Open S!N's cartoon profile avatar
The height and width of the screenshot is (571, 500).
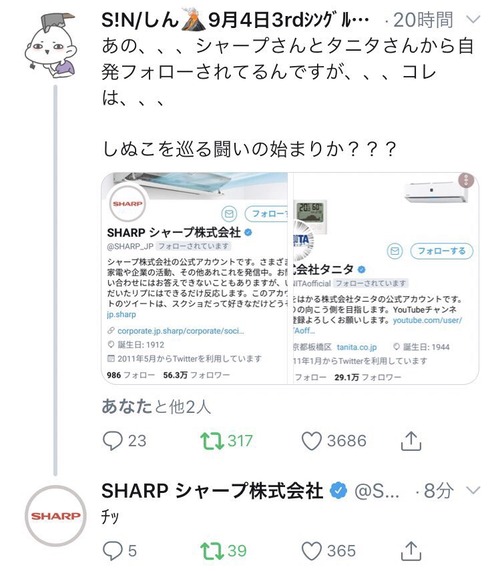(x=51, y=46)
